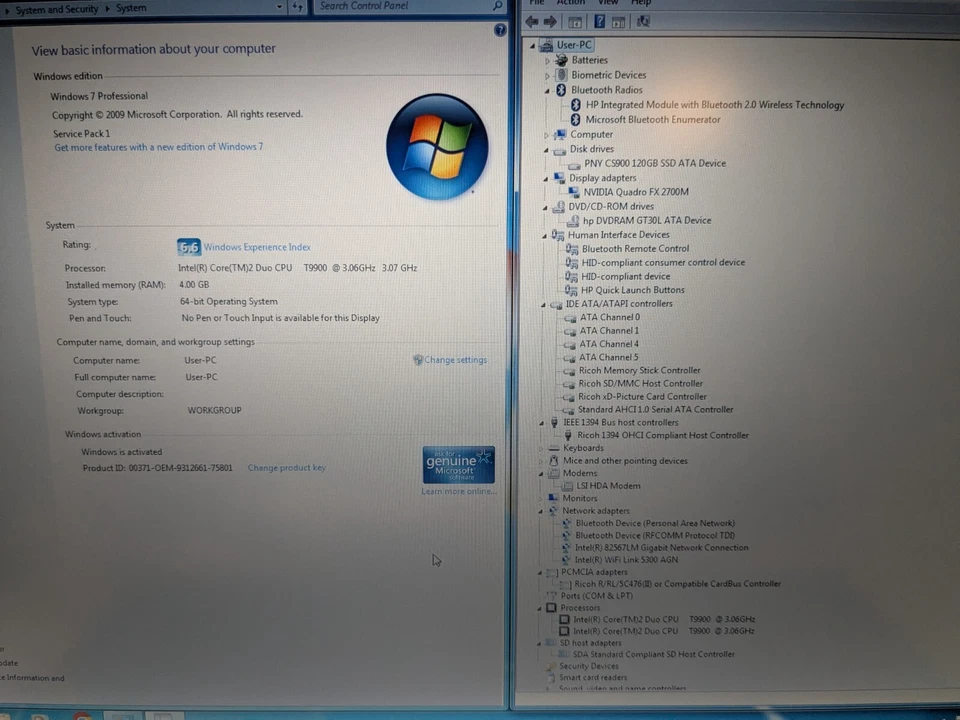The width and height of the screenshot is (960, 720).
Task: Open the blue help button in System window
Action: point(500,30)
